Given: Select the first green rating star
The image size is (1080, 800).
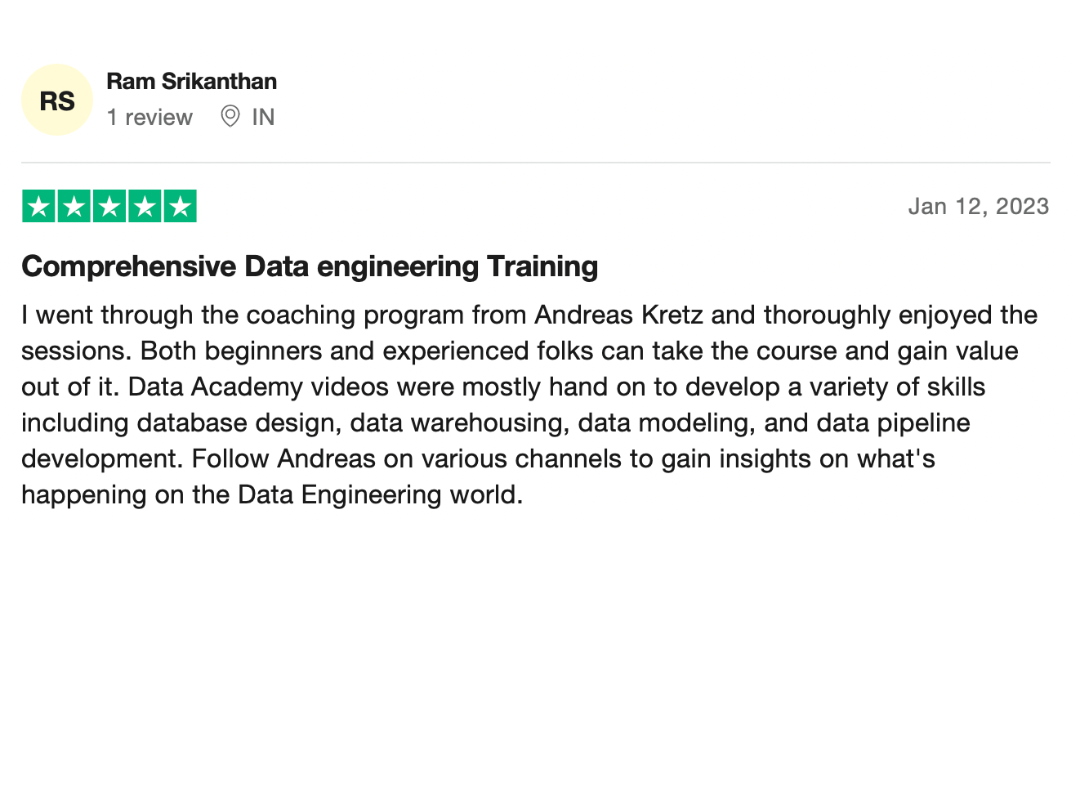Looking at the screenshot, I should 39,206.
